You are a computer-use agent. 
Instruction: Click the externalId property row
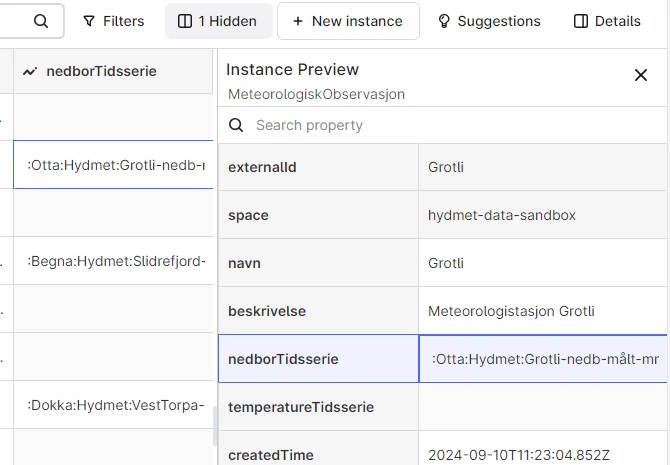[318, 167]
